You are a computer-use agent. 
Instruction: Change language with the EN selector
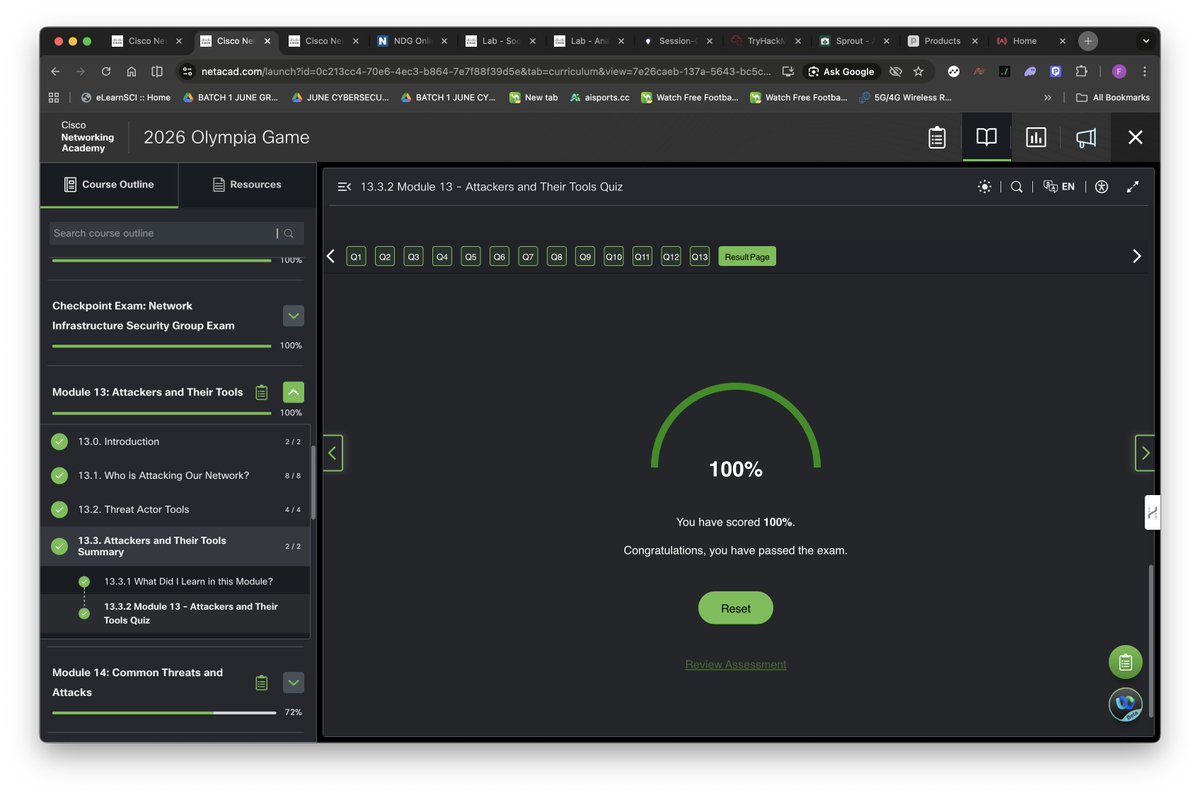click(1059, 187)
